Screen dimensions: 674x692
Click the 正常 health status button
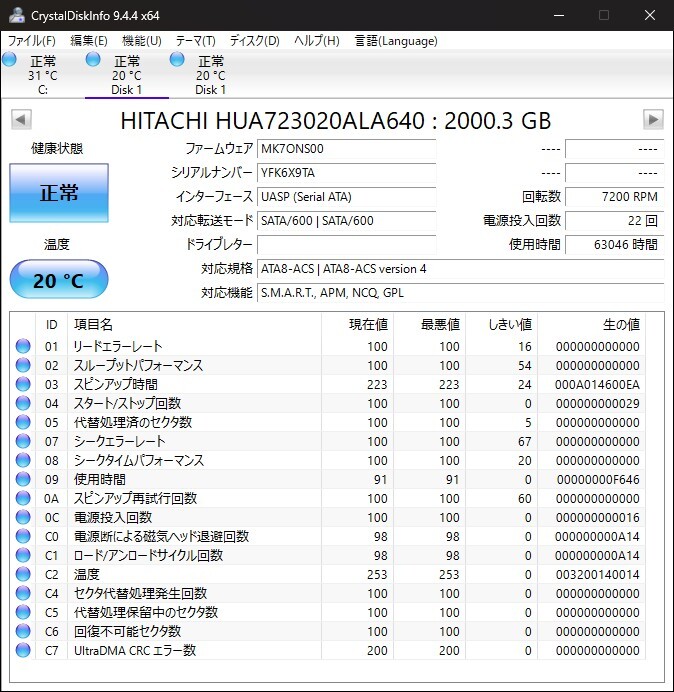[x=59, y=193]
